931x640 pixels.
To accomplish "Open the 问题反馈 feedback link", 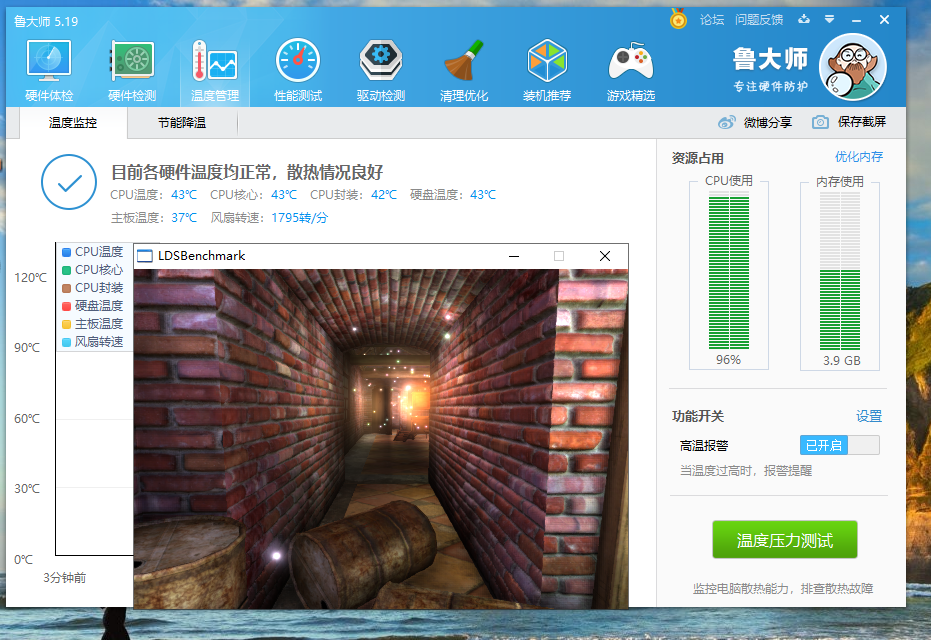I will [759, 20].
